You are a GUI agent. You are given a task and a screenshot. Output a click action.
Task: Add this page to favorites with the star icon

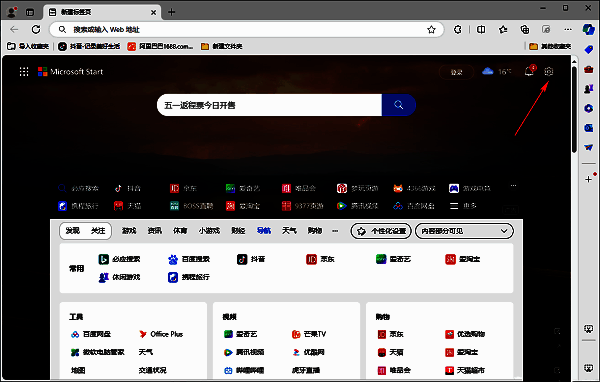[x=431, y=29]
